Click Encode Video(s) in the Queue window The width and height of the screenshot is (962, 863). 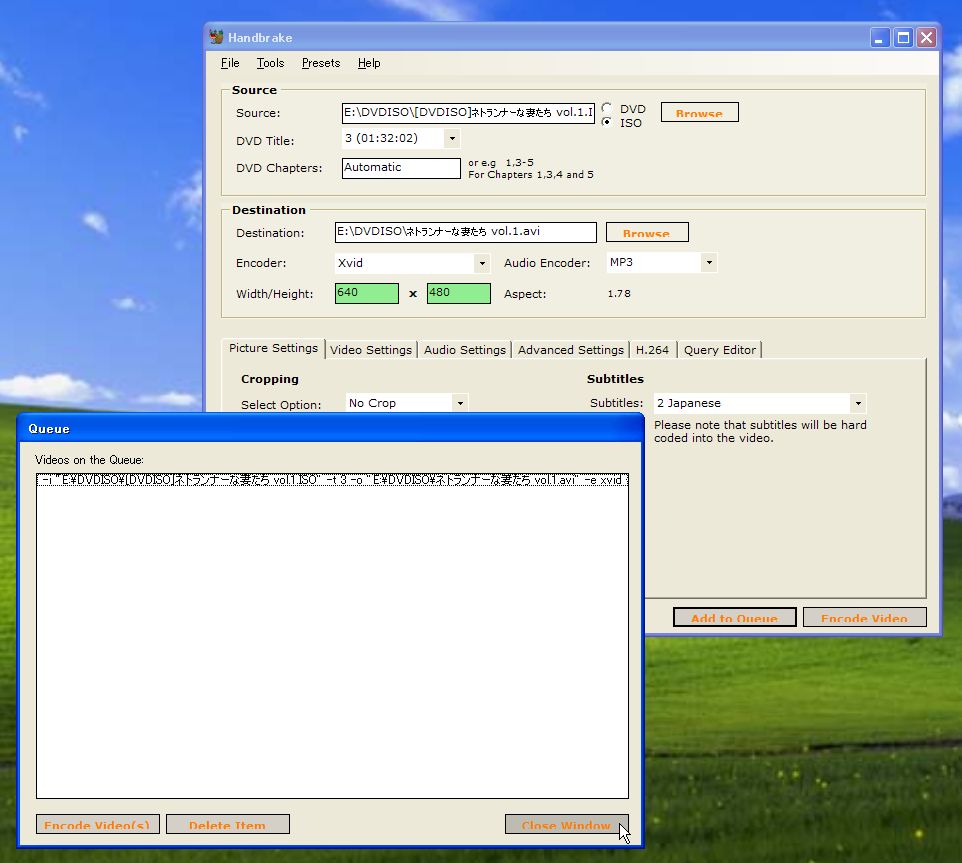point(98,824)
